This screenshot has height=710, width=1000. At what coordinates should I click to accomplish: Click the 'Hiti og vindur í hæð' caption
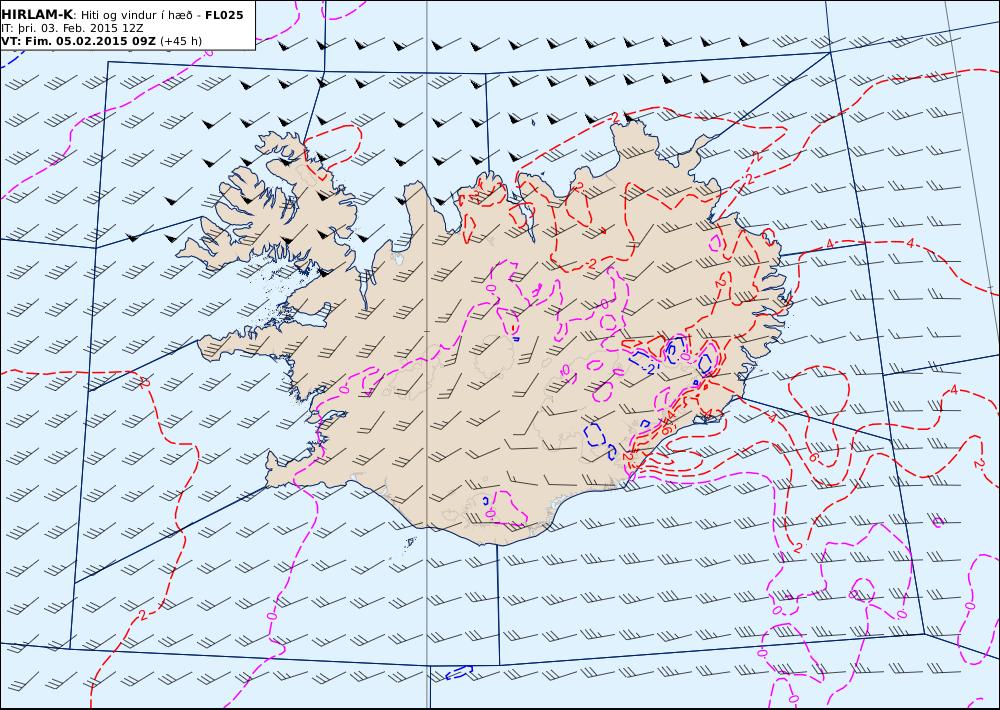click(136, 15)
